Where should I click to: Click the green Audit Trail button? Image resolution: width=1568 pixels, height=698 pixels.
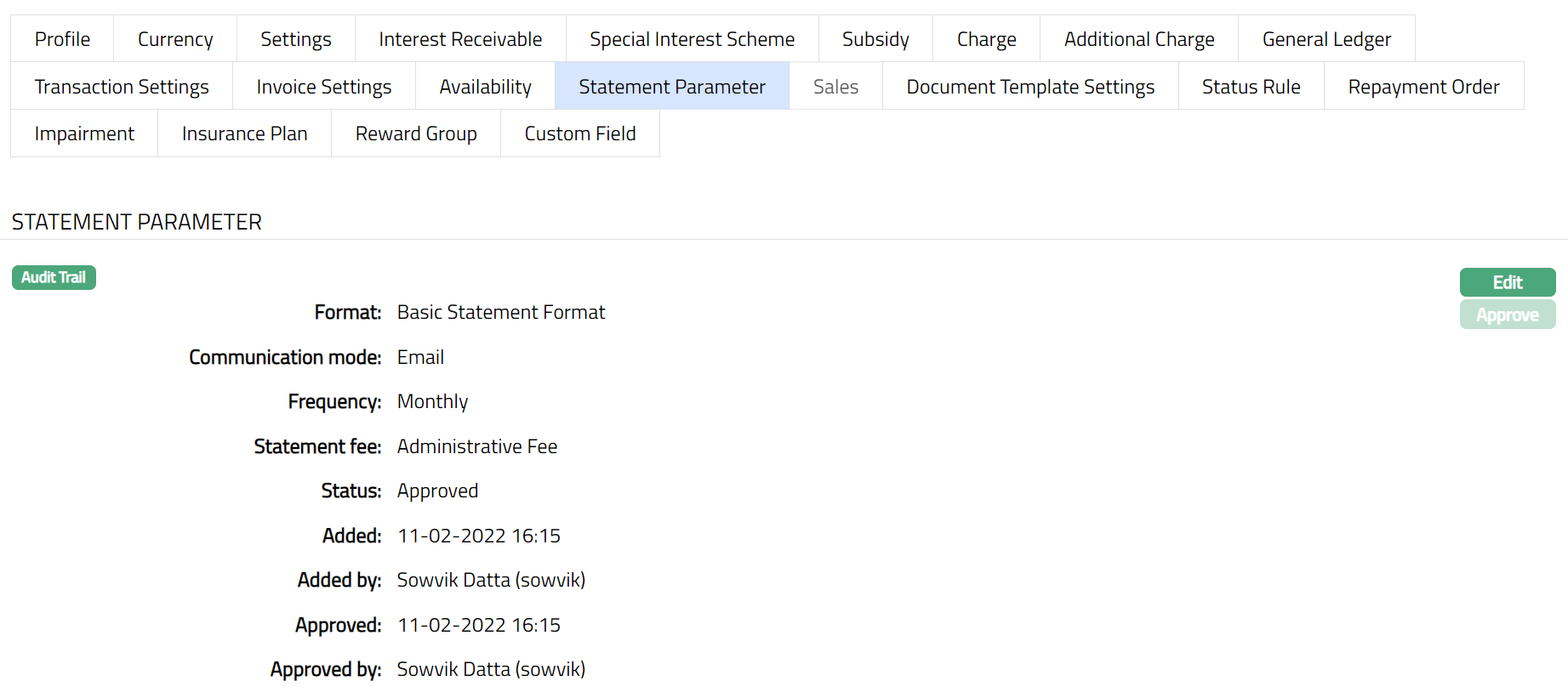click(x=54, y=277)
